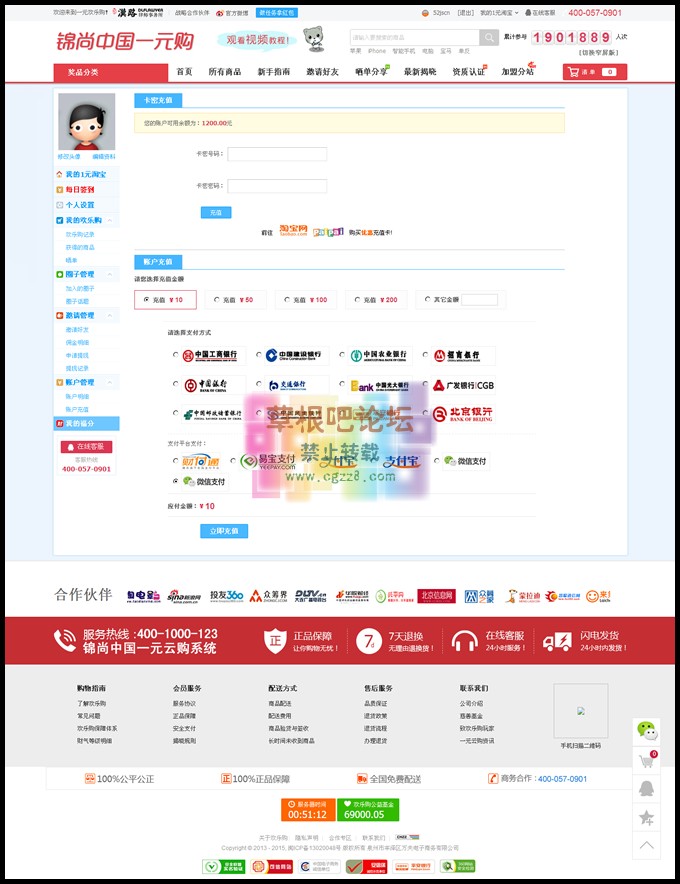Click the 个人设置 icon in sidebar

point(59,205)
